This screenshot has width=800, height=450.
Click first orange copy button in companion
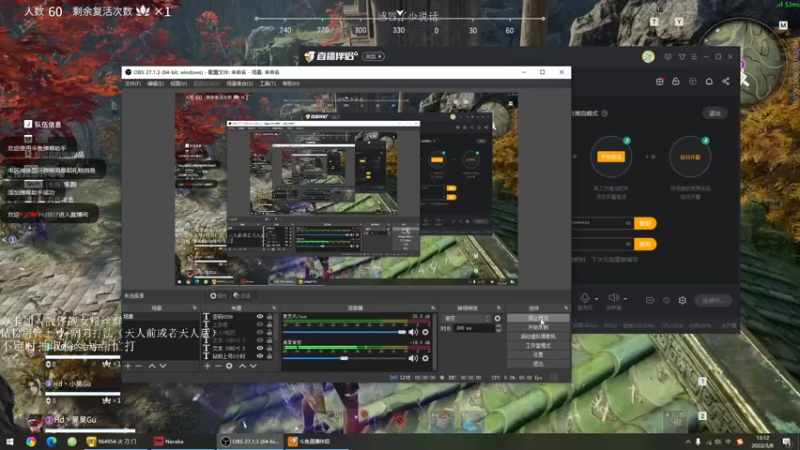[x=645, y=223]
